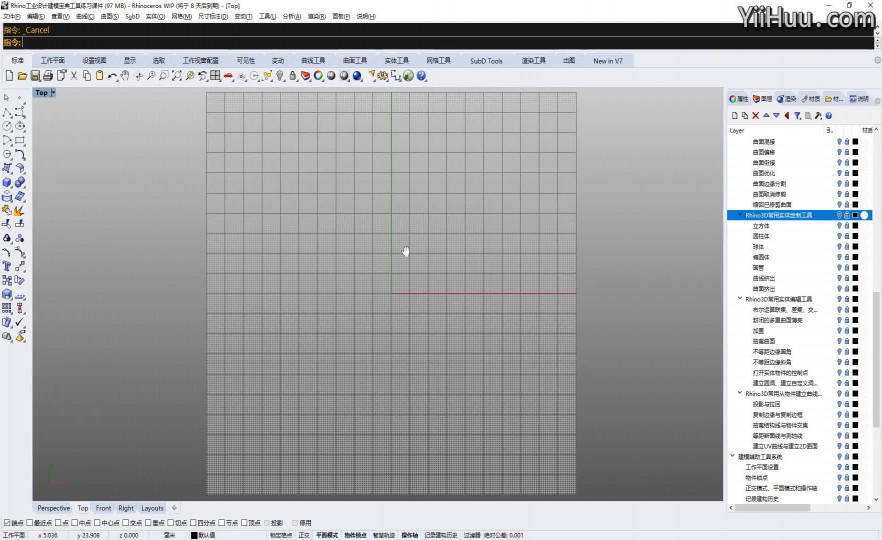Switch to the SubD Tools toolbar tab

click(x=486, y=61)
